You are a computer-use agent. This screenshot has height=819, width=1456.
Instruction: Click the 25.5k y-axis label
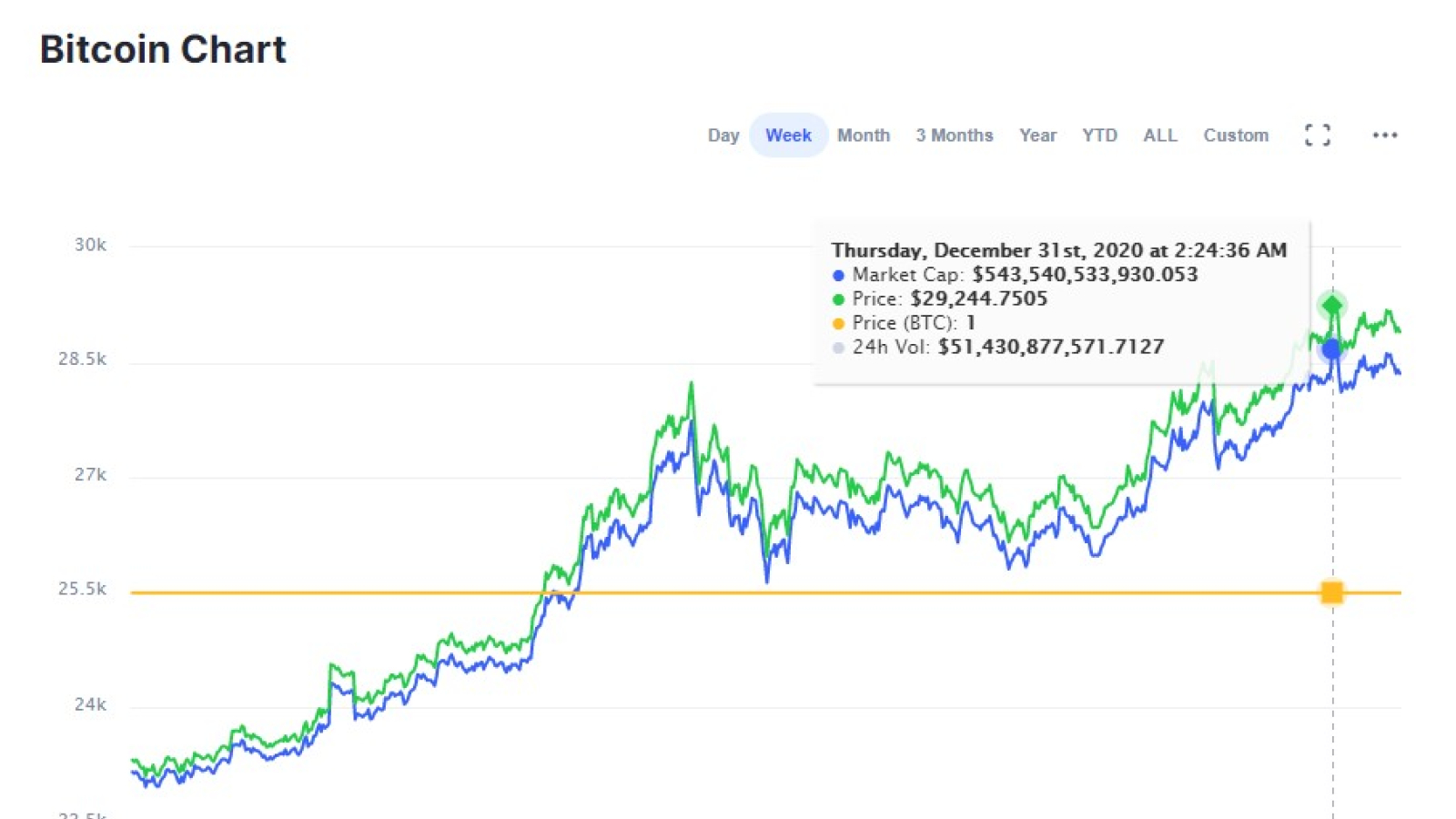click(x=82, y=590)
